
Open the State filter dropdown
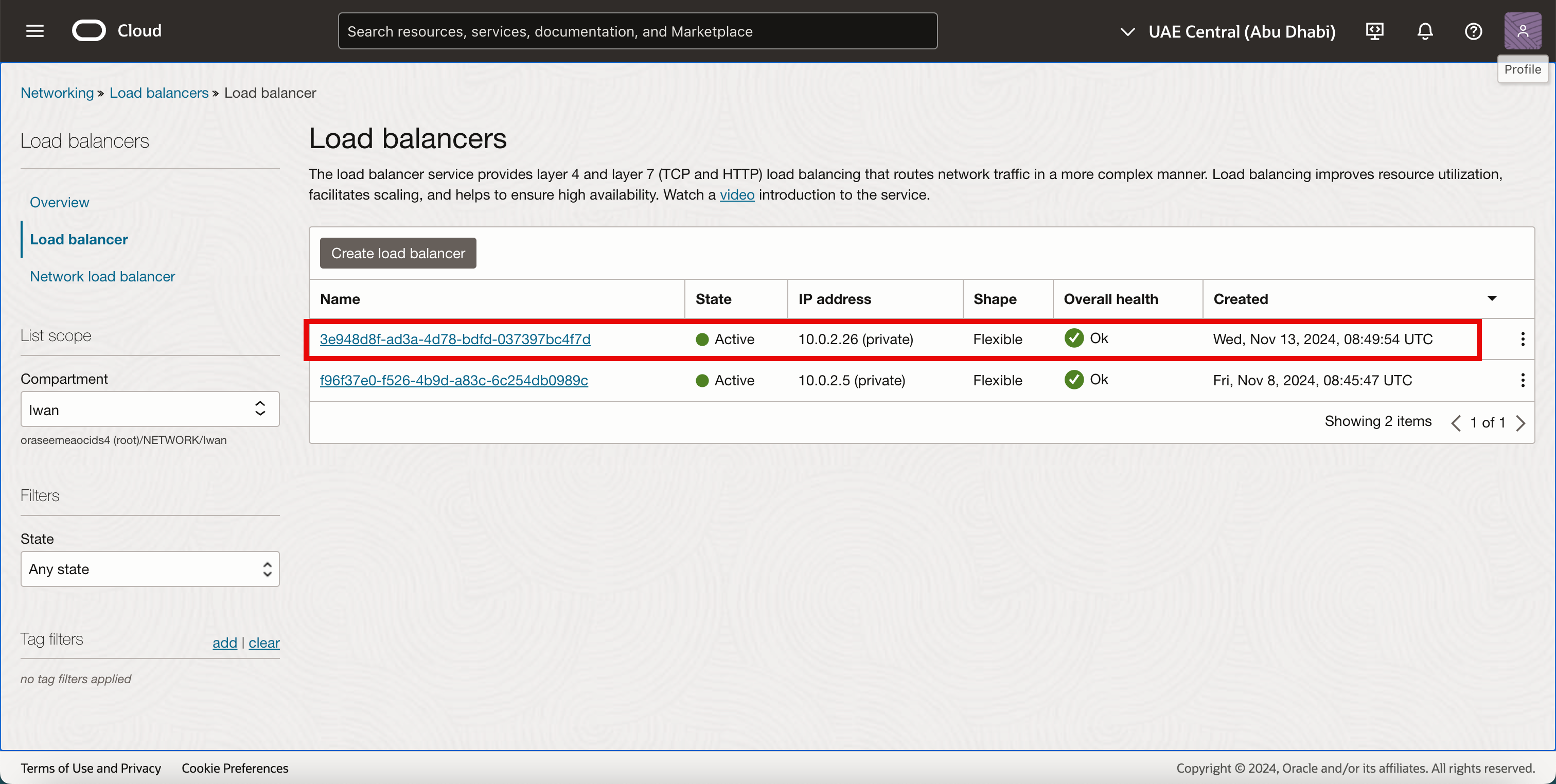150,569
